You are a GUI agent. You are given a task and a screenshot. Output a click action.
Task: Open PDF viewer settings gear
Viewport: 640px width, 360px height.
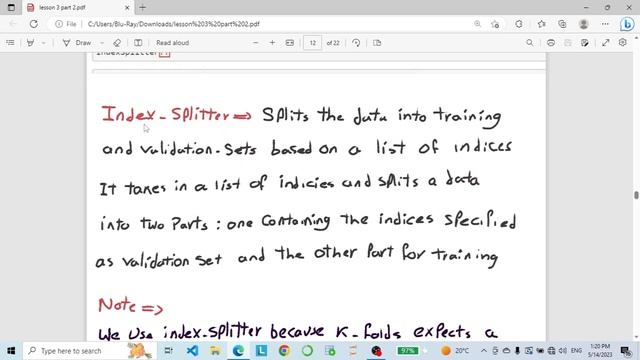622,42
